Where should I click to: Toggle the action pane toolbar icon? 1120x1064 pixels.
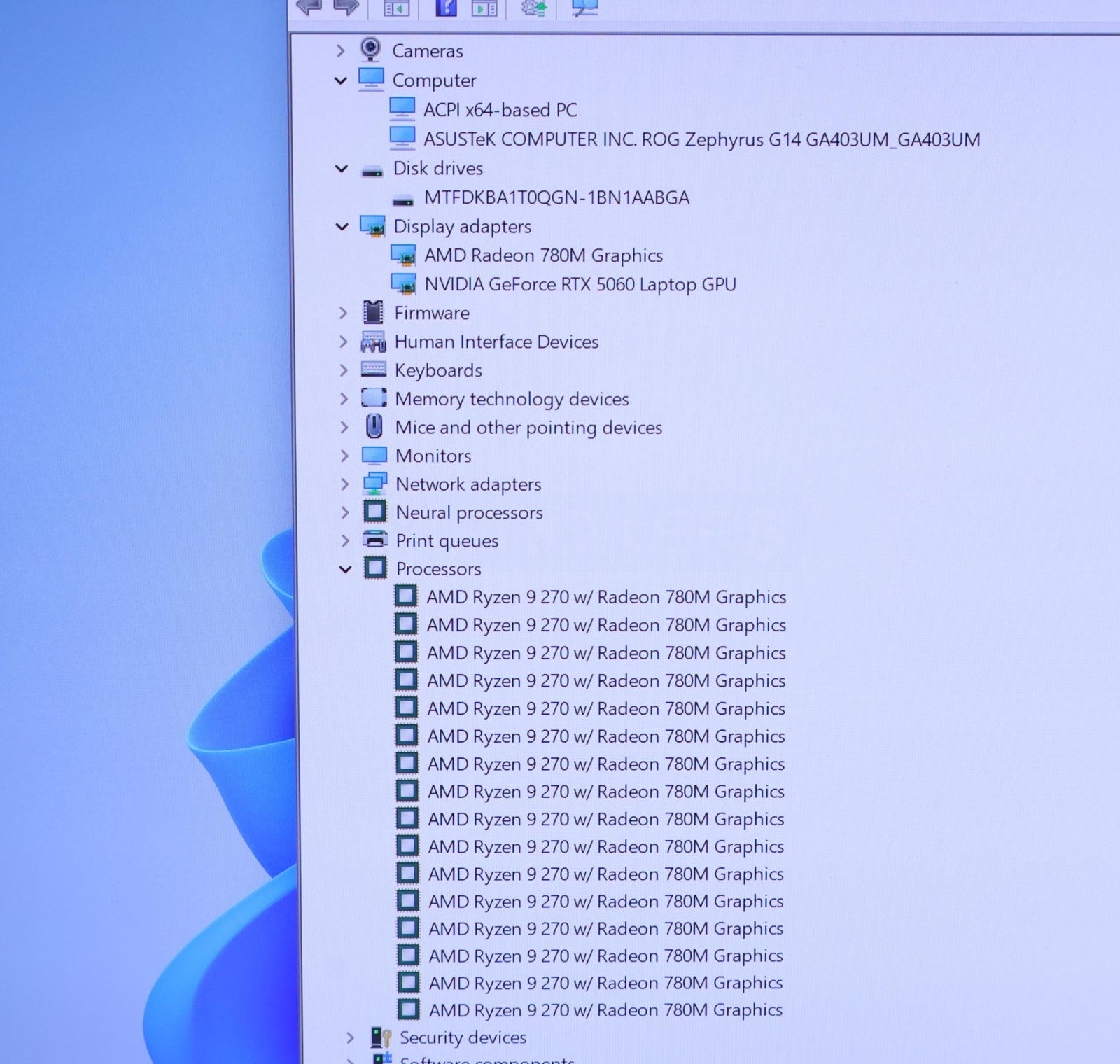pyautogui.click(x=484, y=8)
